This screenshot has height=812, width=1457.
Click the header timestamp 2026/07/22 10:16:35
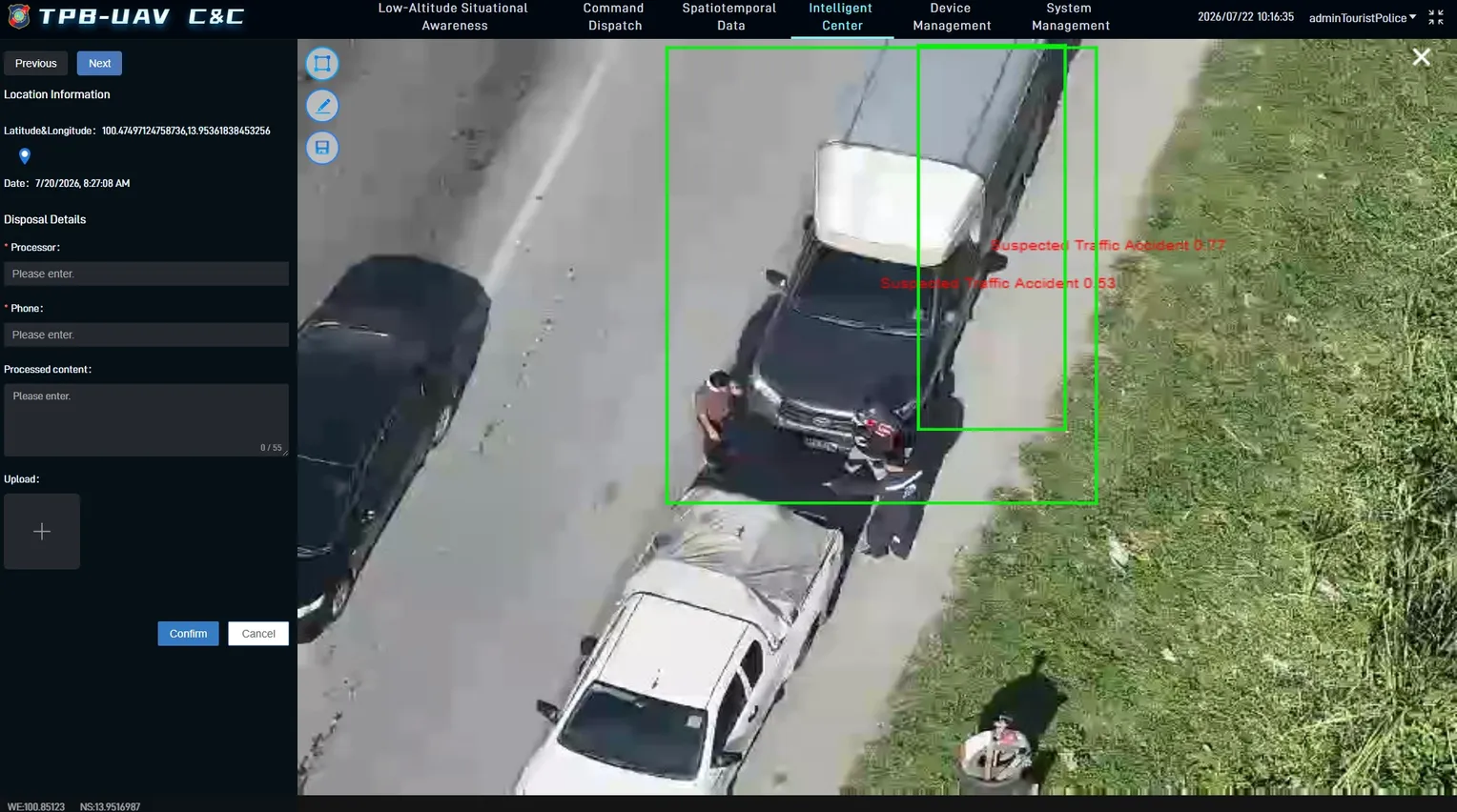point(1245,17)
